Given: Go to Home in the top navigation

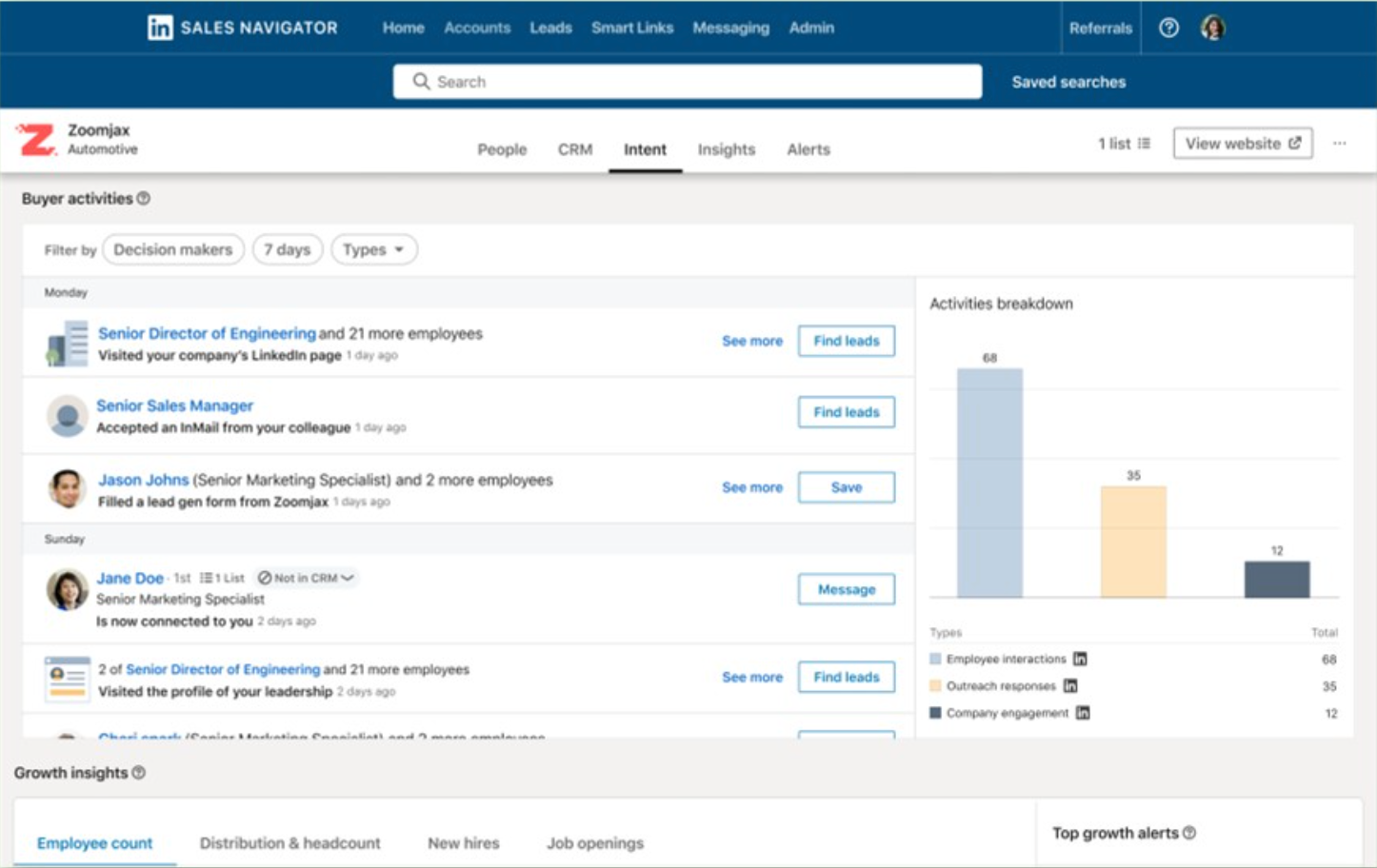Looking at the screenshot, I should point(404,28).
